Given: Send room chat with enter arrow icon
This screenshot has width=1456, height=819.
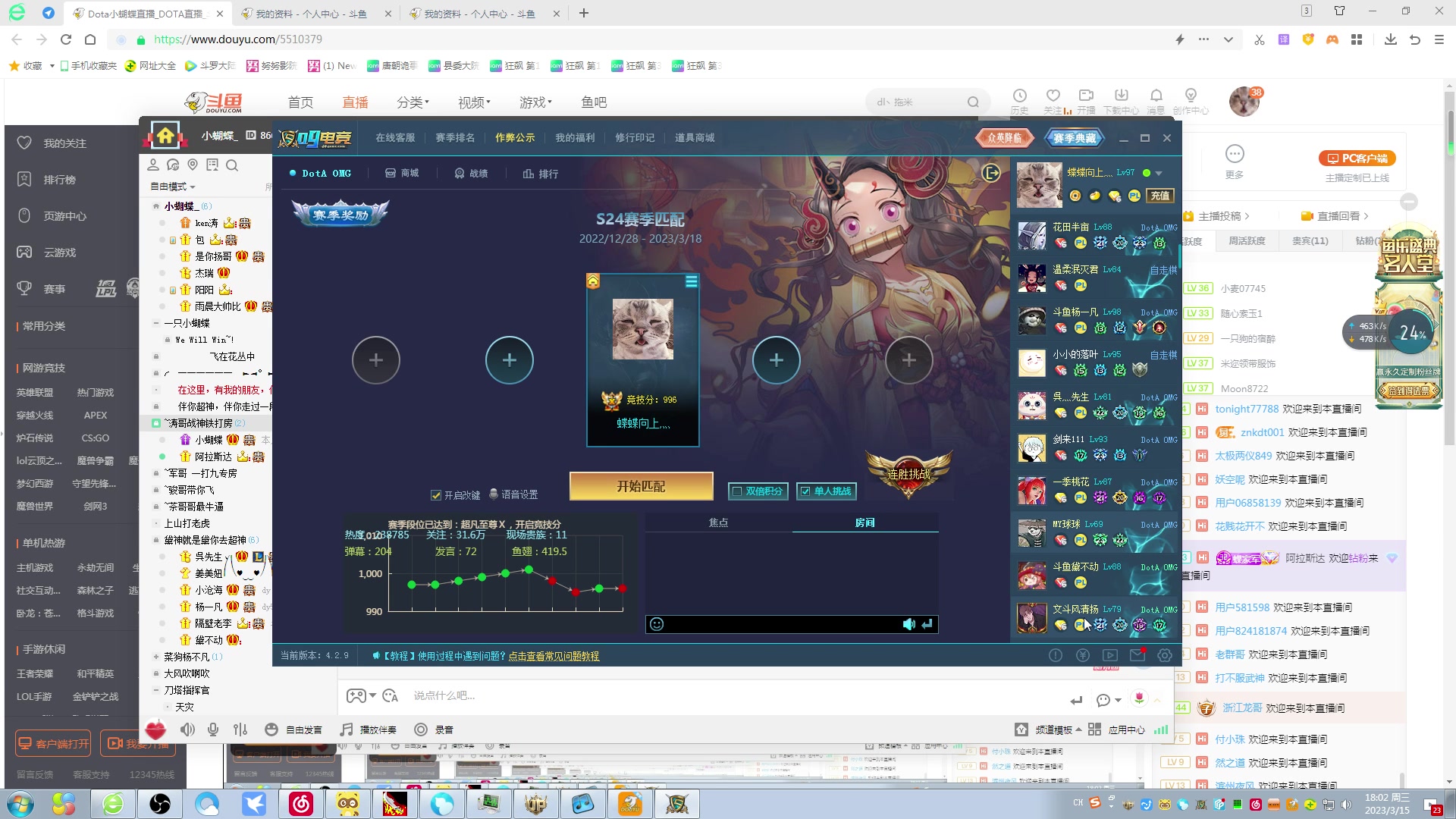Looking at the screenshot, I should 927,624.
